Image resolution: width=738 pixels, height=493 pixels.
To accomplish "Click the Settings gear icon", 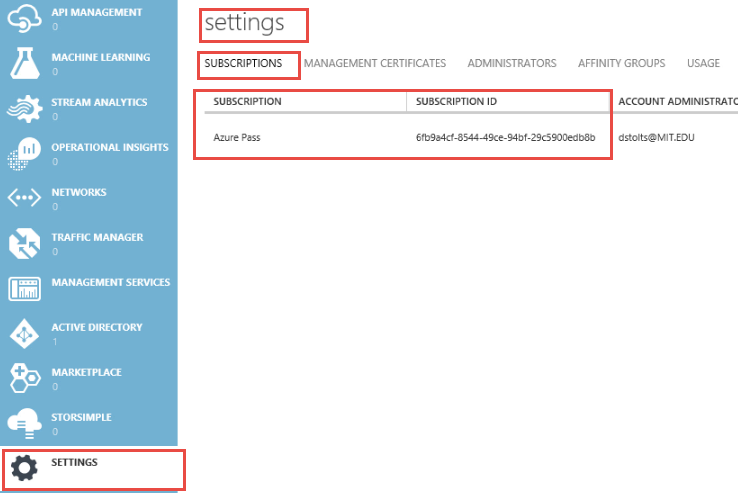I will tap(24, 468).
